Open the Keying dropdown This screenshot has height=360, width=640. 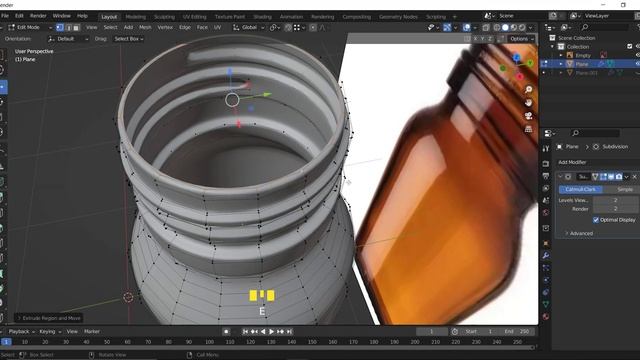pyautogui.click(x=50, y=331)
